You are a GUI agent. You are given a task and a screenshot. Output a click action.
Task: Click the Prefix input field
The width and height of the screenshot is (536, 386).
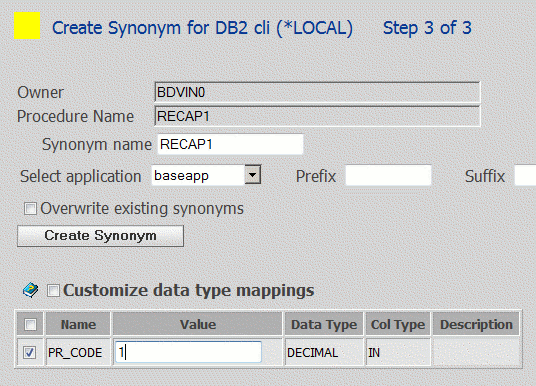[388, 175]
